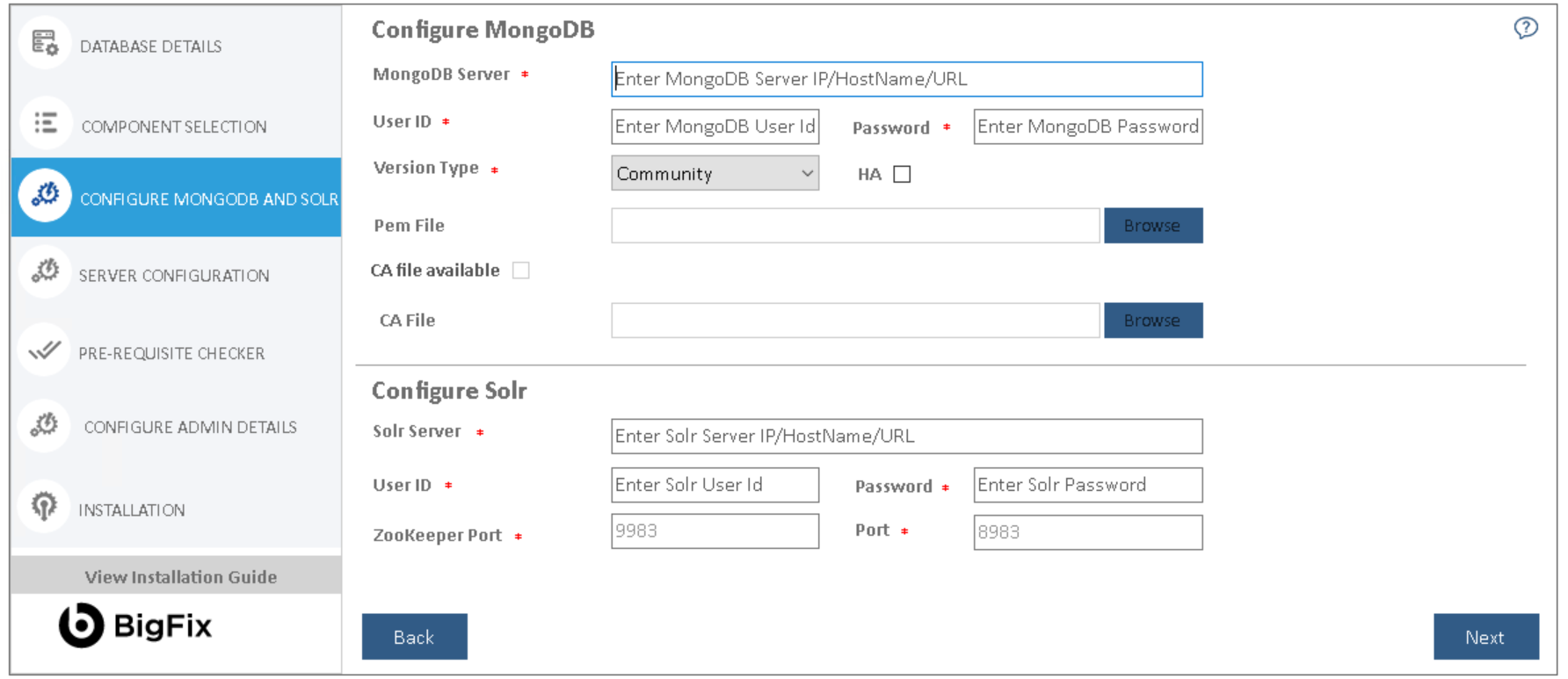1568x679 pixels.
Task: Focus the MongoDB Server input field
Action: tap(906, 79)
